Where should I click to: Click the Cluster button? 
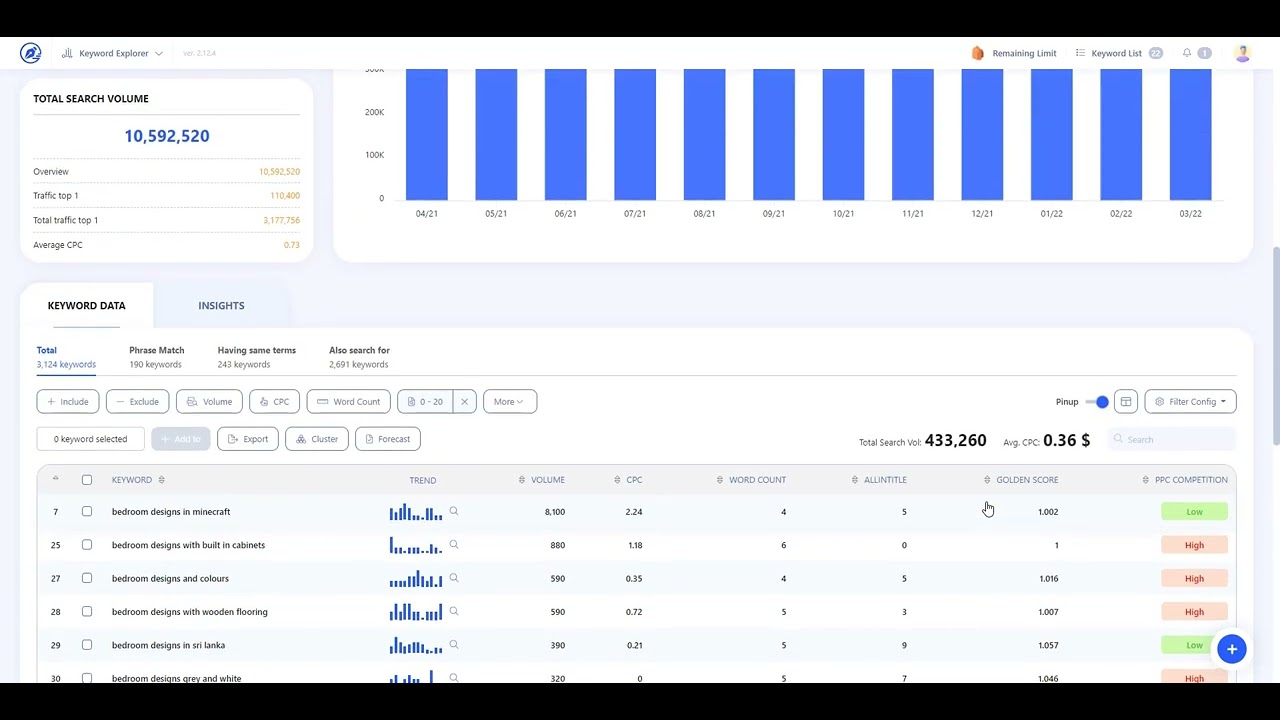(317, 439)
